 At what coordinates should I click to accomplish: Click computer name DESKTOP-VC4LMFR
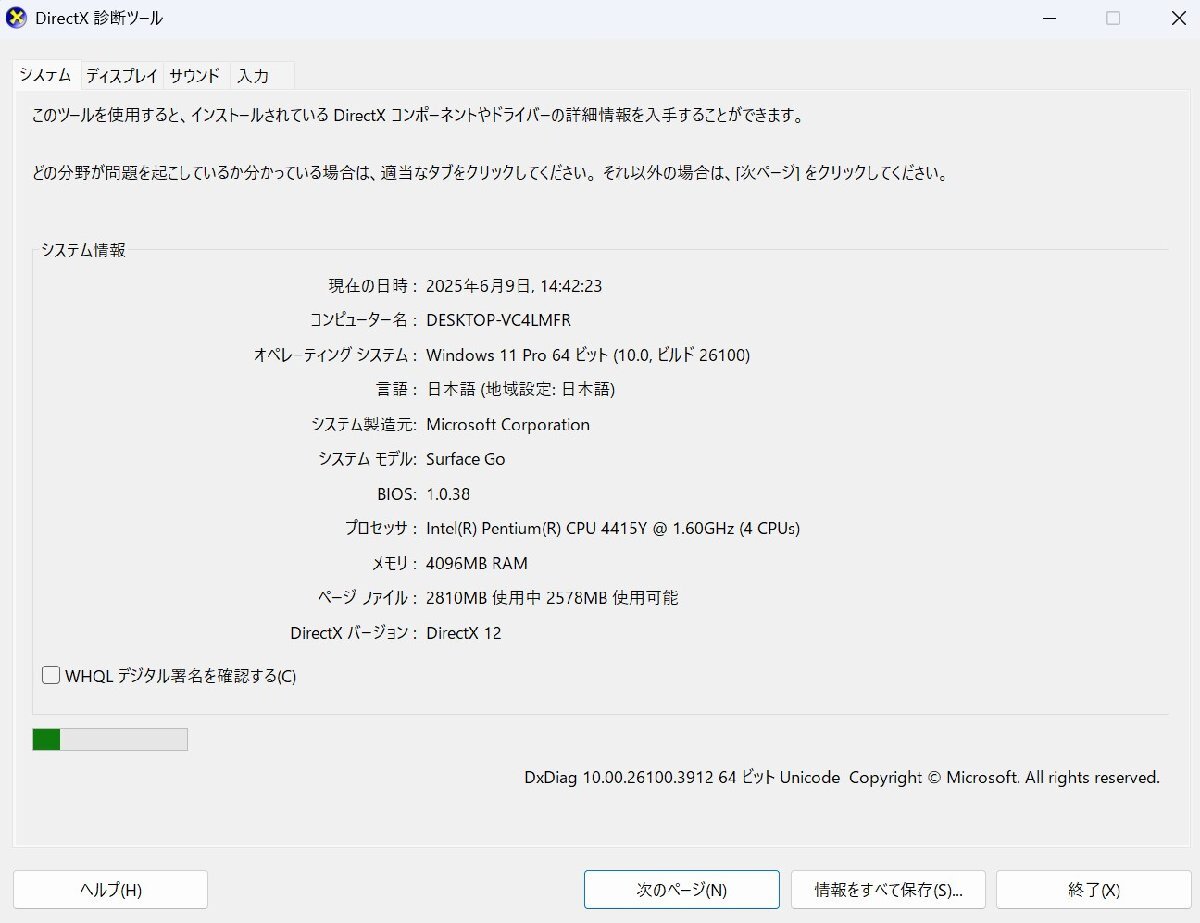click(499, 320)
